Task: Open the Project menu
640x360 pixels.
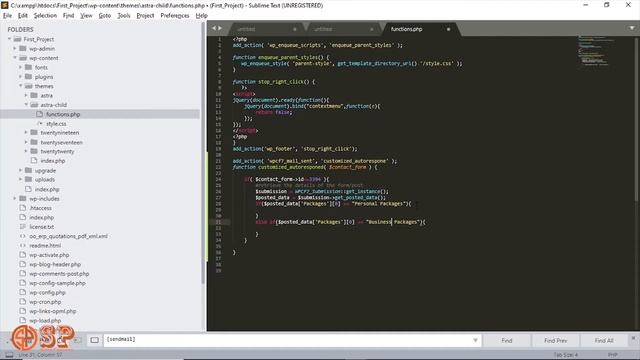Action: [145, 16]
